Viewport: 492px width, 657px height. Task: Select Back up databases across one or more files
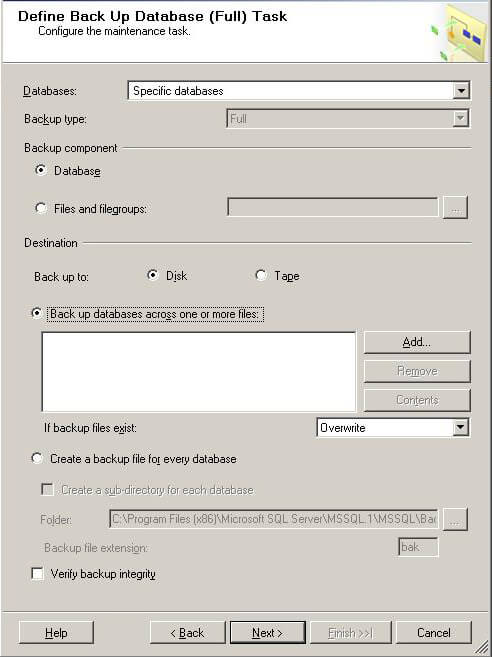pyautogui.click(x=37, y=313)
